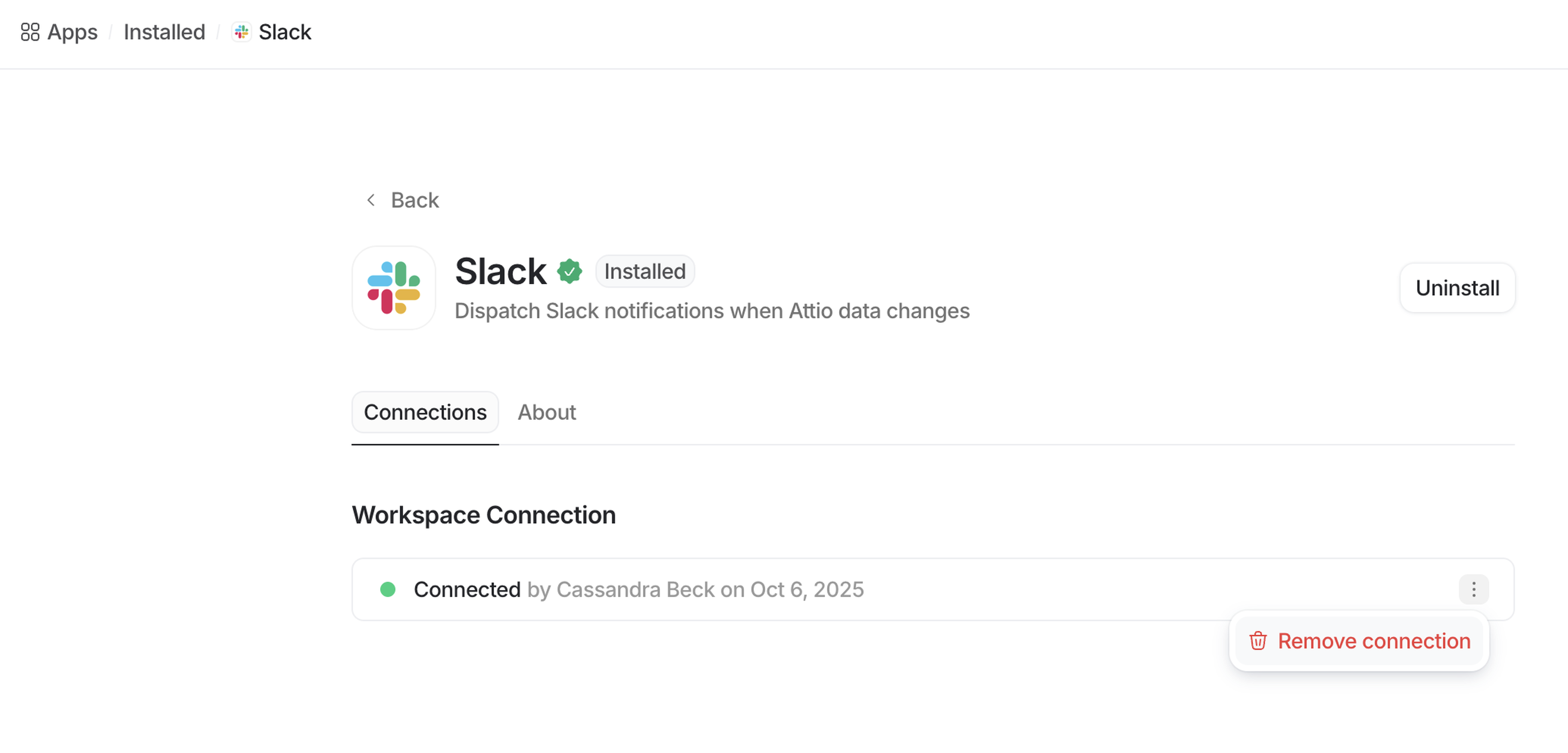Select the large Slack logo icon

coord(394,288)
